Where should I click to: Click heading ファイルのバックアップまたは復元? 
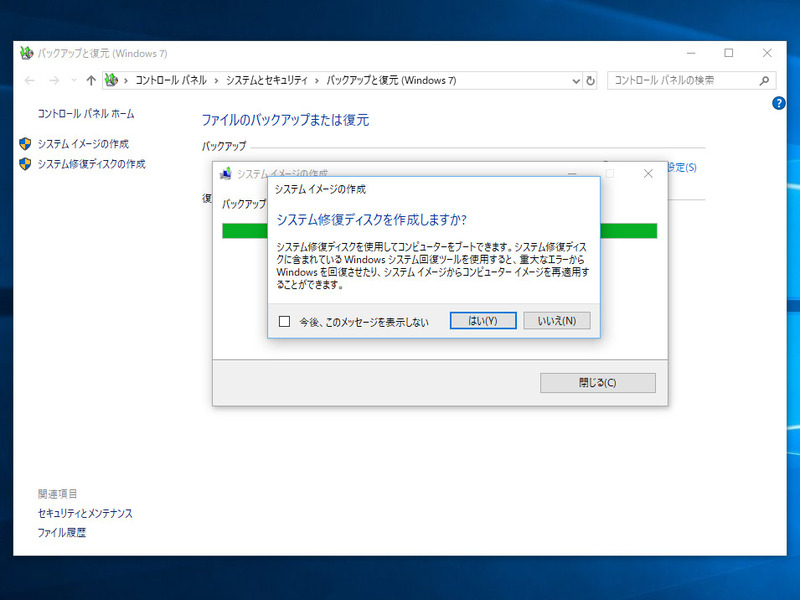click(x=285, y=120)
